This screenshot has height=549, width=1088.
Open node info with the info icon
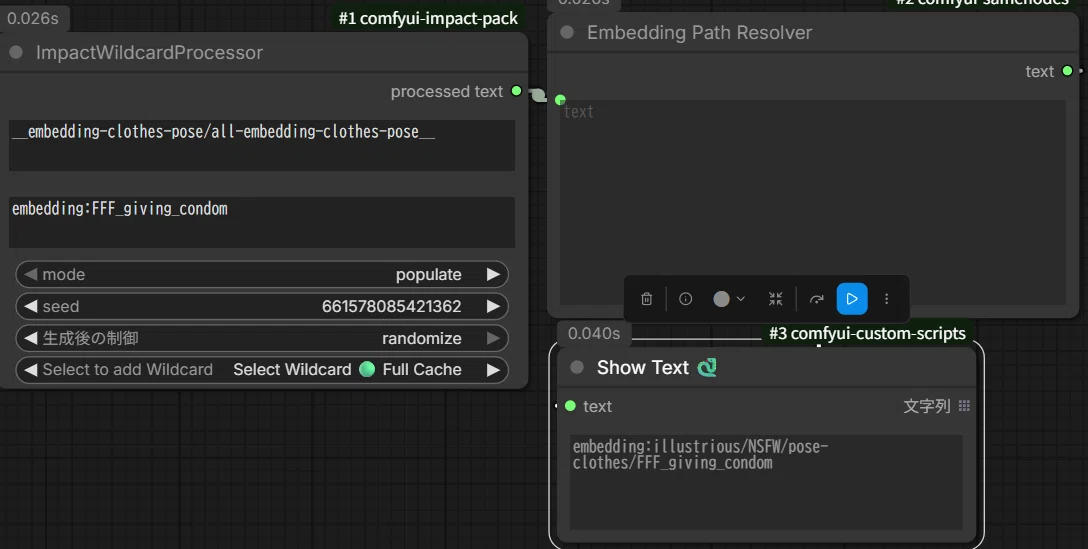point(686,299)
